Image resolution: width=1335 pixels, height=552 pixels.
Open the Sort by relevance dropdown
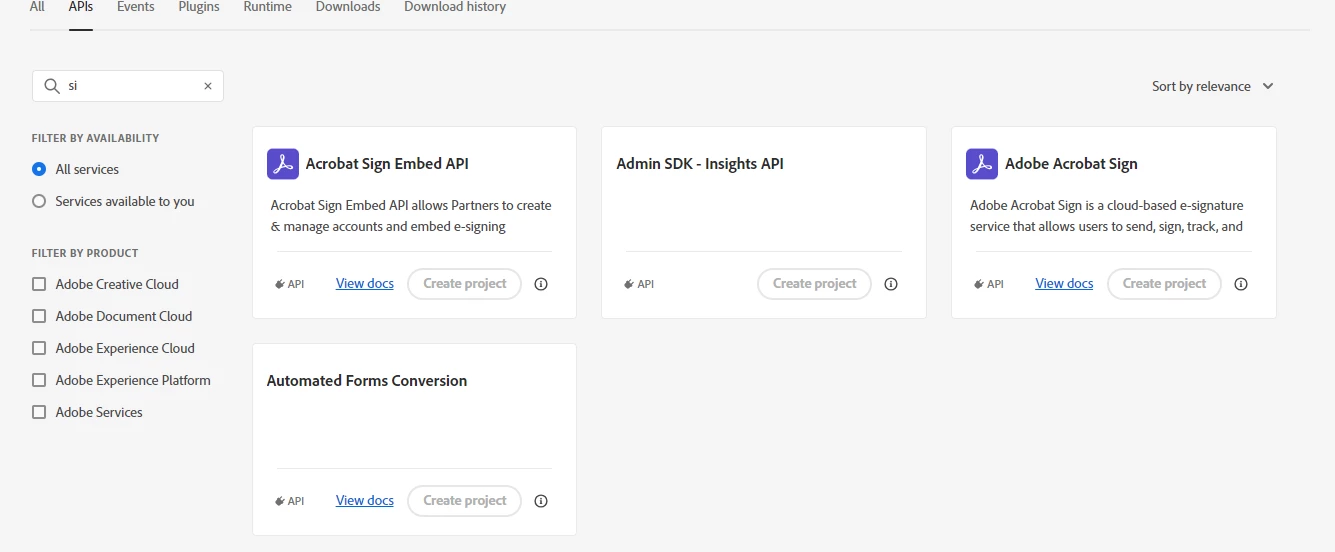point(1213,86)
